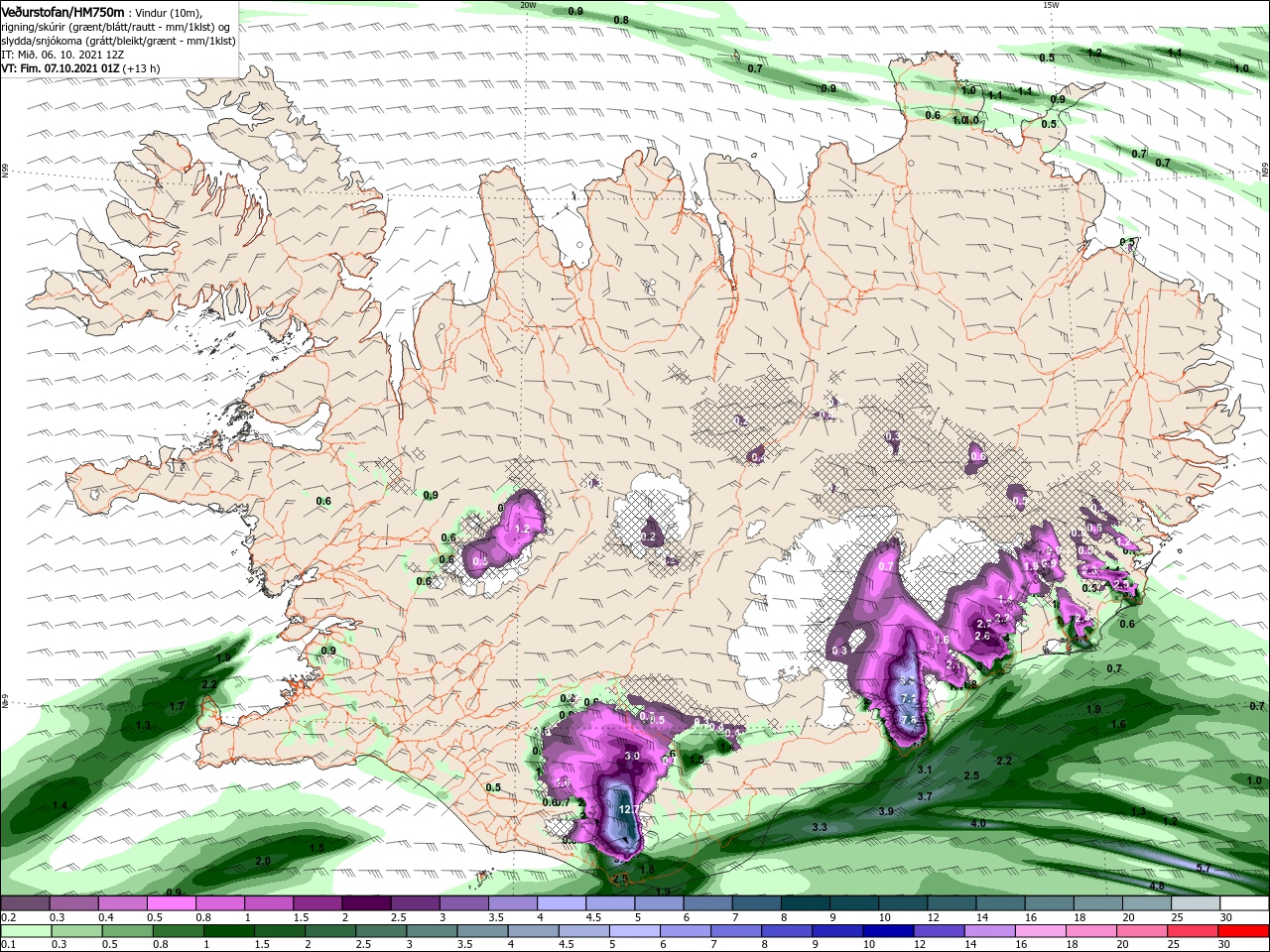Select the white 30 swatch in the snow legend
The image size is (1270, 952).
click(1243, 903)
